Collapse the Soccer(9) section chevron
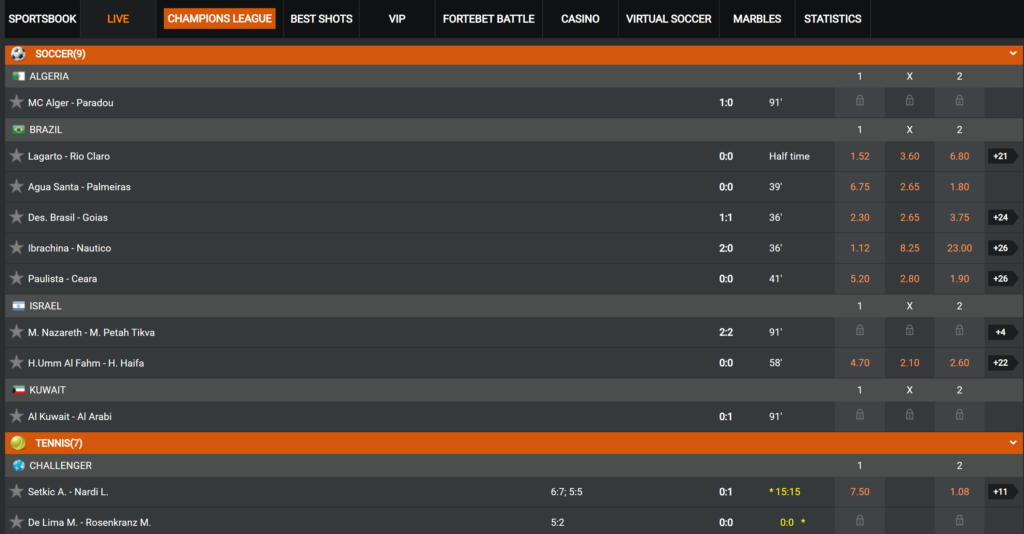This screenshot has width=1024, height=534. click(1013, 54)
